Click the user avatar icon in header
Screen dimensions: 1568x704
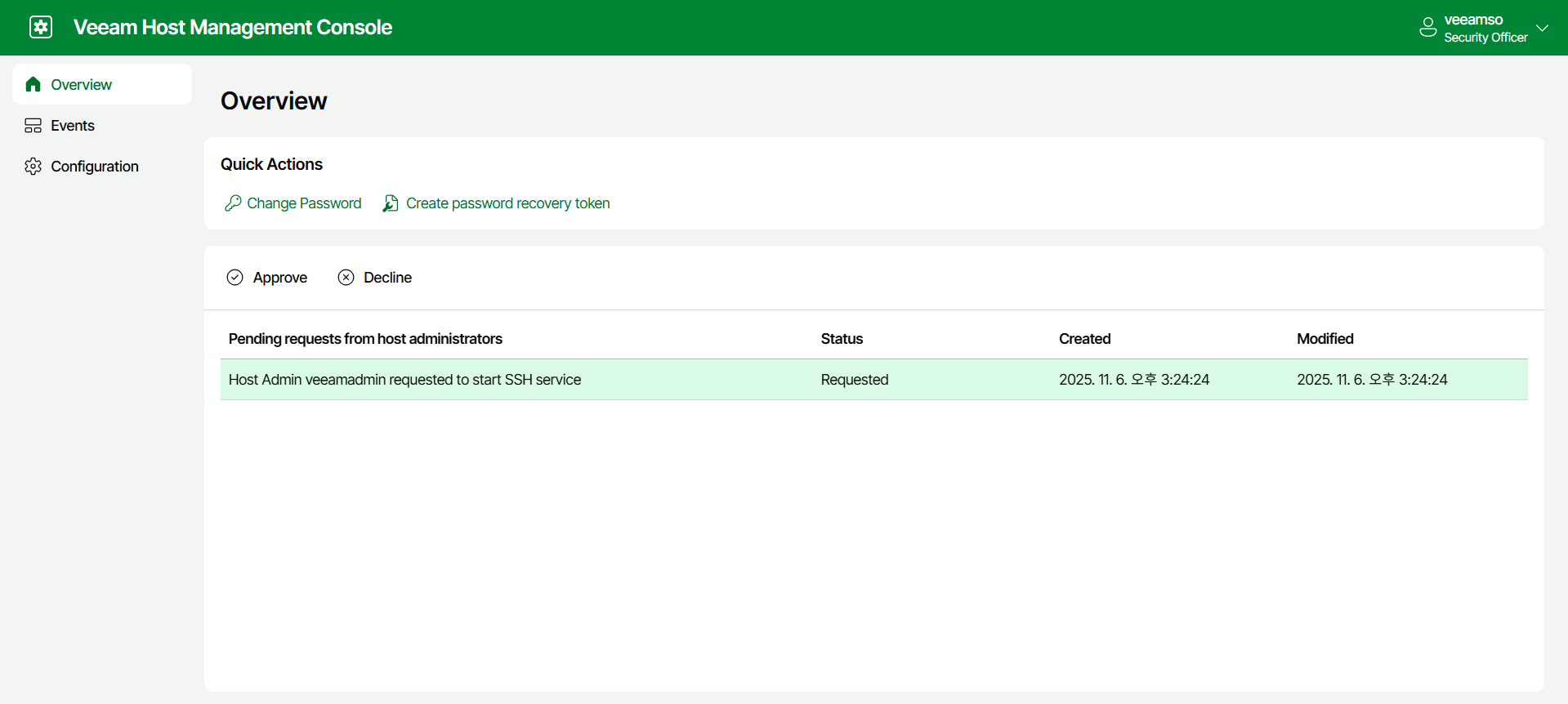(1427, 27)
